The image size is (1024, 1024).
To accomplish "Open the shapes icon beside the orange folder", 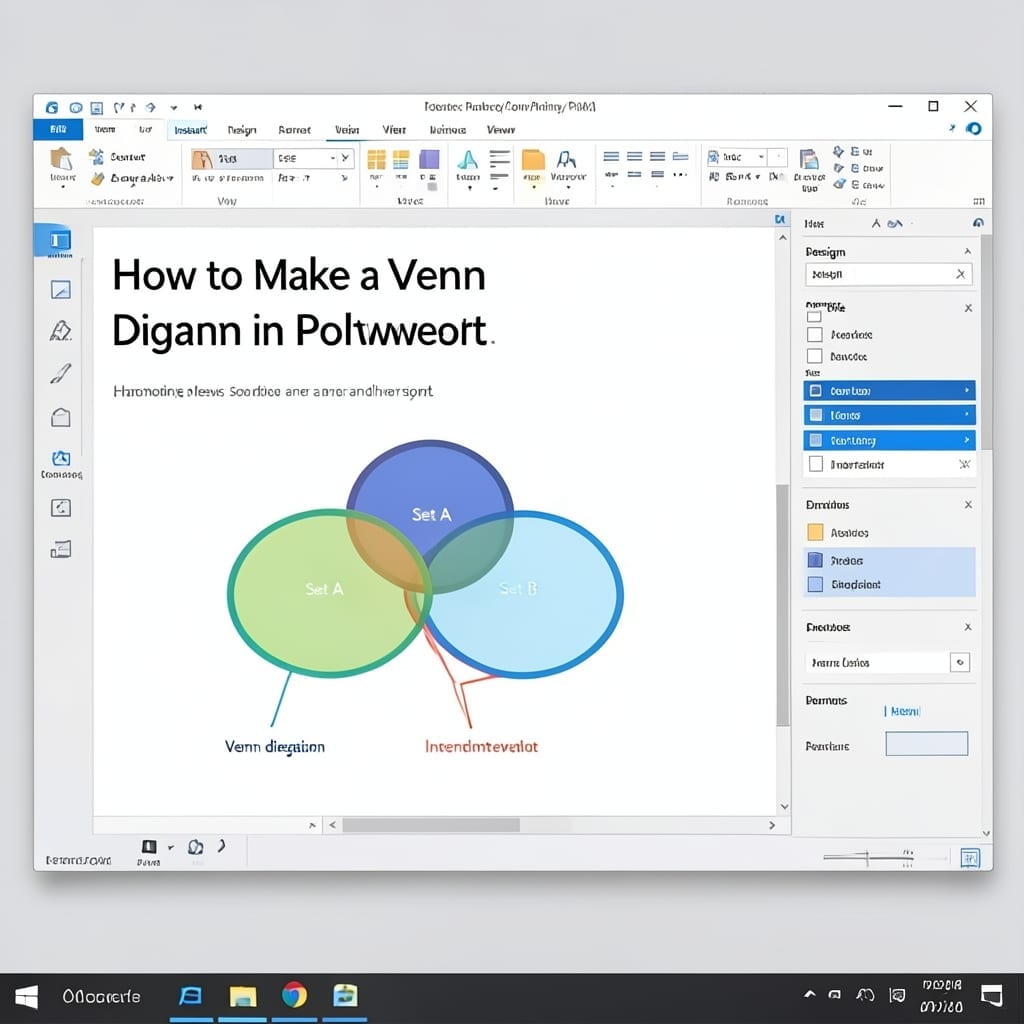I will [566, 159].
